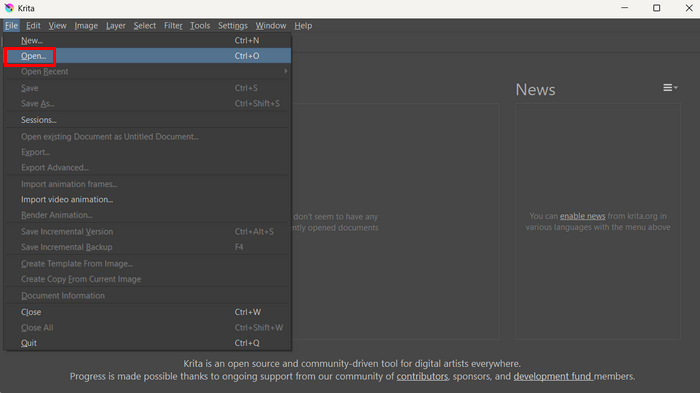The image size is (700, 393).
Task: Open the Tools menu
Action: 200,25
